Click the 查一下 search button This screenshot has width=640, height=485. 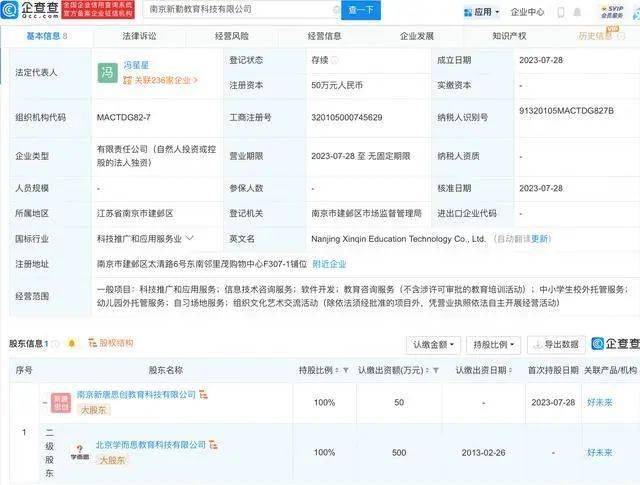pos(361,10)
